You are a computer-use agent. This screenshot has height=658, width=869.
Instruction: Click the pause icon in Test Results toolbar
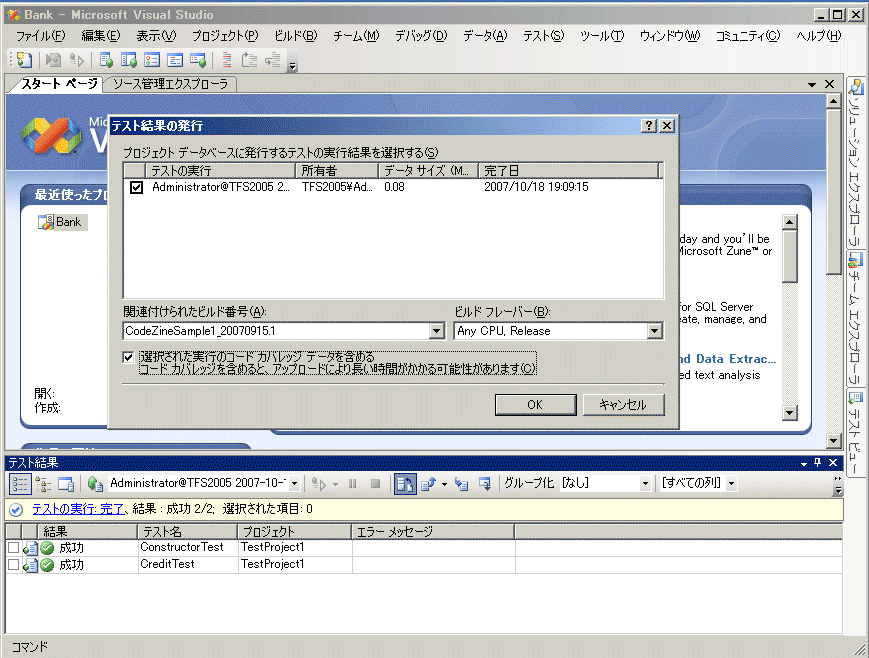point(352,484)
